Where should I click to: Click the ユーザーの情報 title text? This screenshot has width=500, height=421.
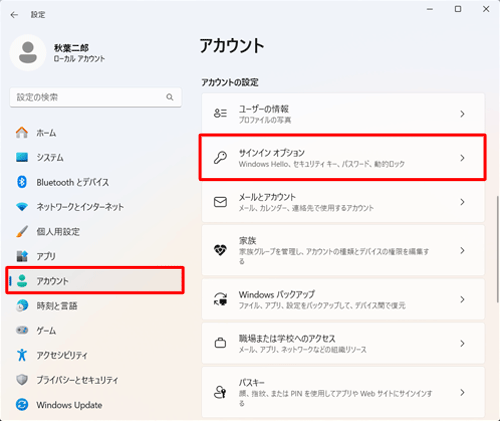coord(264,109)
